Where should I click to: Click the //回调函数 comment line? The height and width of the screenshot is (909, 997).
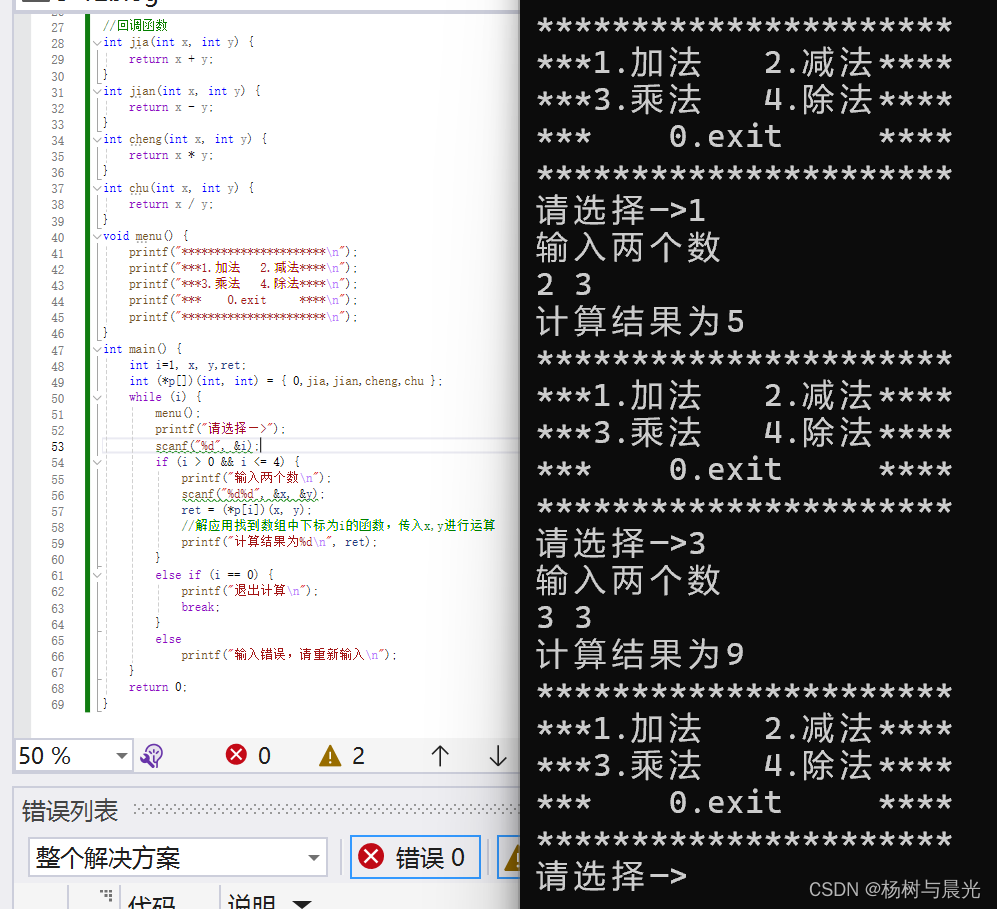click(135, 25)
